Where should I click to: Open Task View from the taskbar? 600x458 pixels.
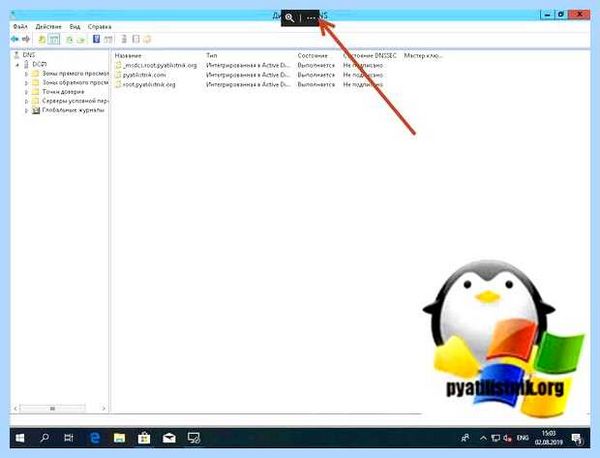(x=68, y=438)
